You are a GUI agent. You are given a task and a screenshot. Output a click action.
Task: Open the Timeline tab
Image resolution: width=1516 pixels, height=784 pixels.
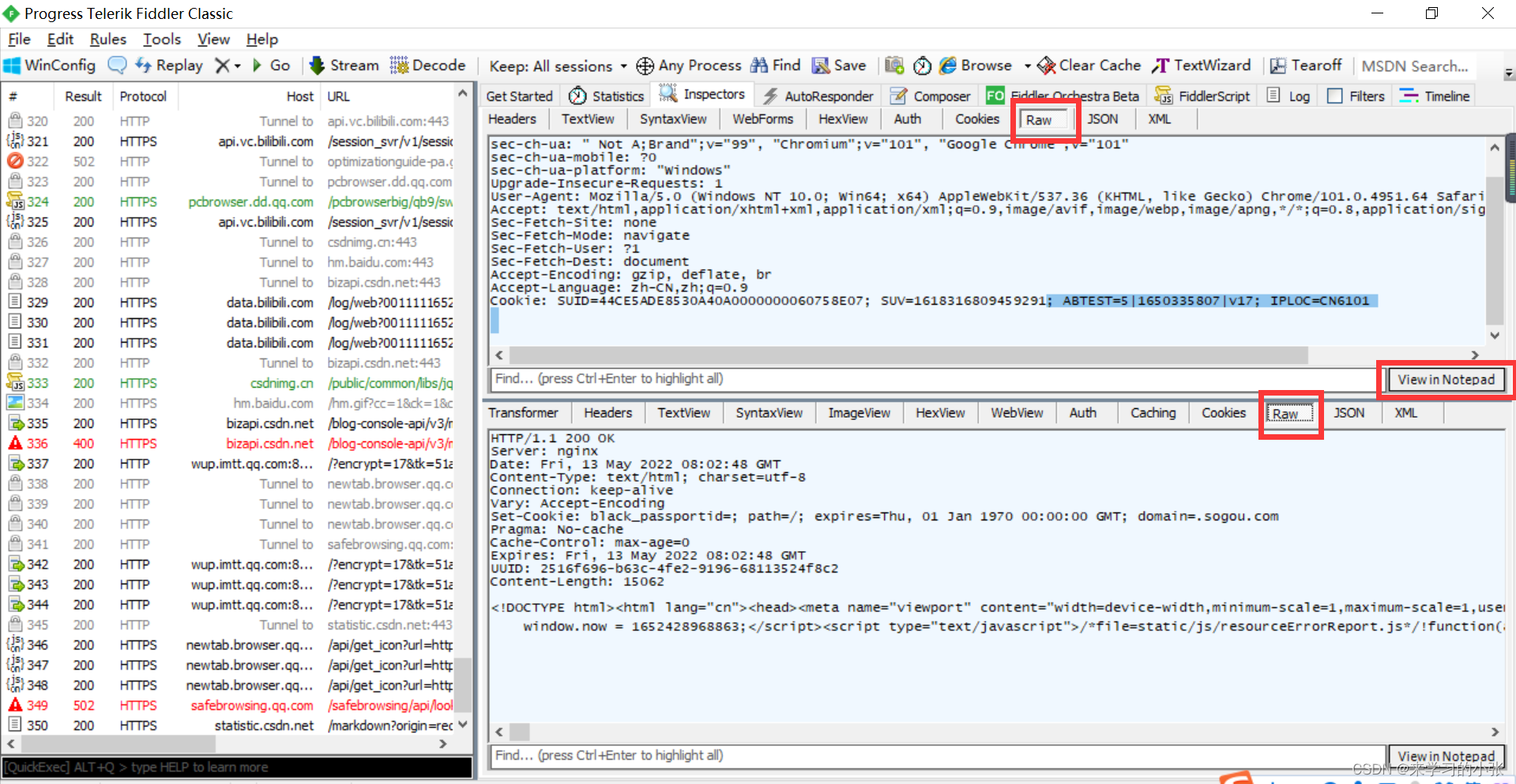click(x=1435, y=96)
